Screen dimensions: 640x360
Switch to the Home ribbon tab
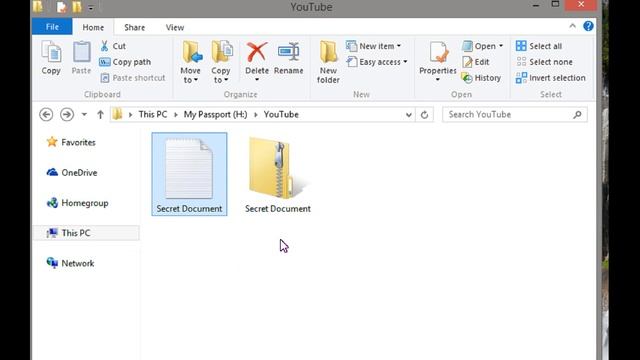(93, 27)
